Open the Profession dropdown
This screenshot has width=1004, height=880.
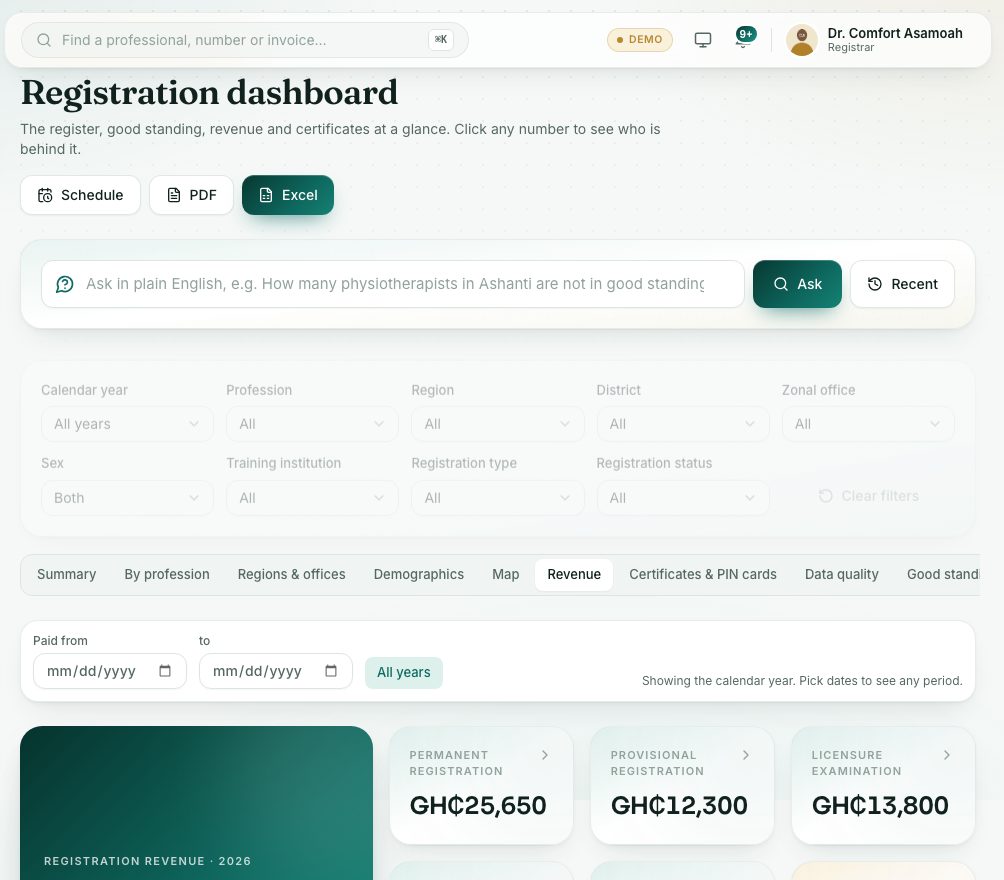(312, 424)
